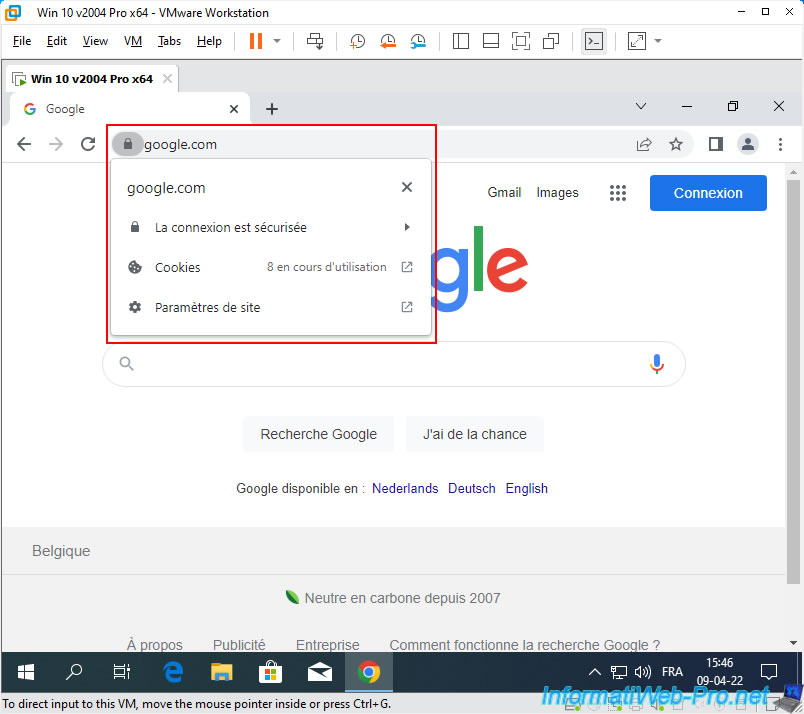804x714 pixels.
Task: Open the VM menu
Action: coord(133,41)
